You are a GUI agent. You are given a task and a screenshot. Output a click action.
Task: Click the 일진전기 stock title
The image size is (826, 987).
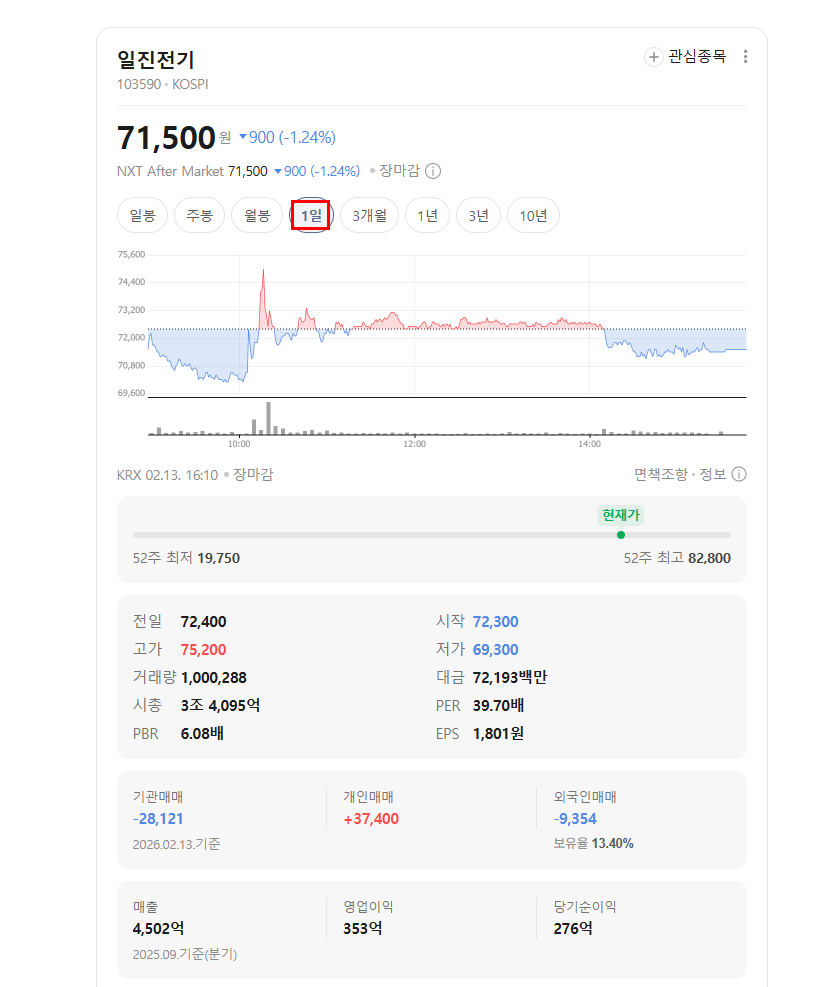pyautogui.click(x=156, y=60)
